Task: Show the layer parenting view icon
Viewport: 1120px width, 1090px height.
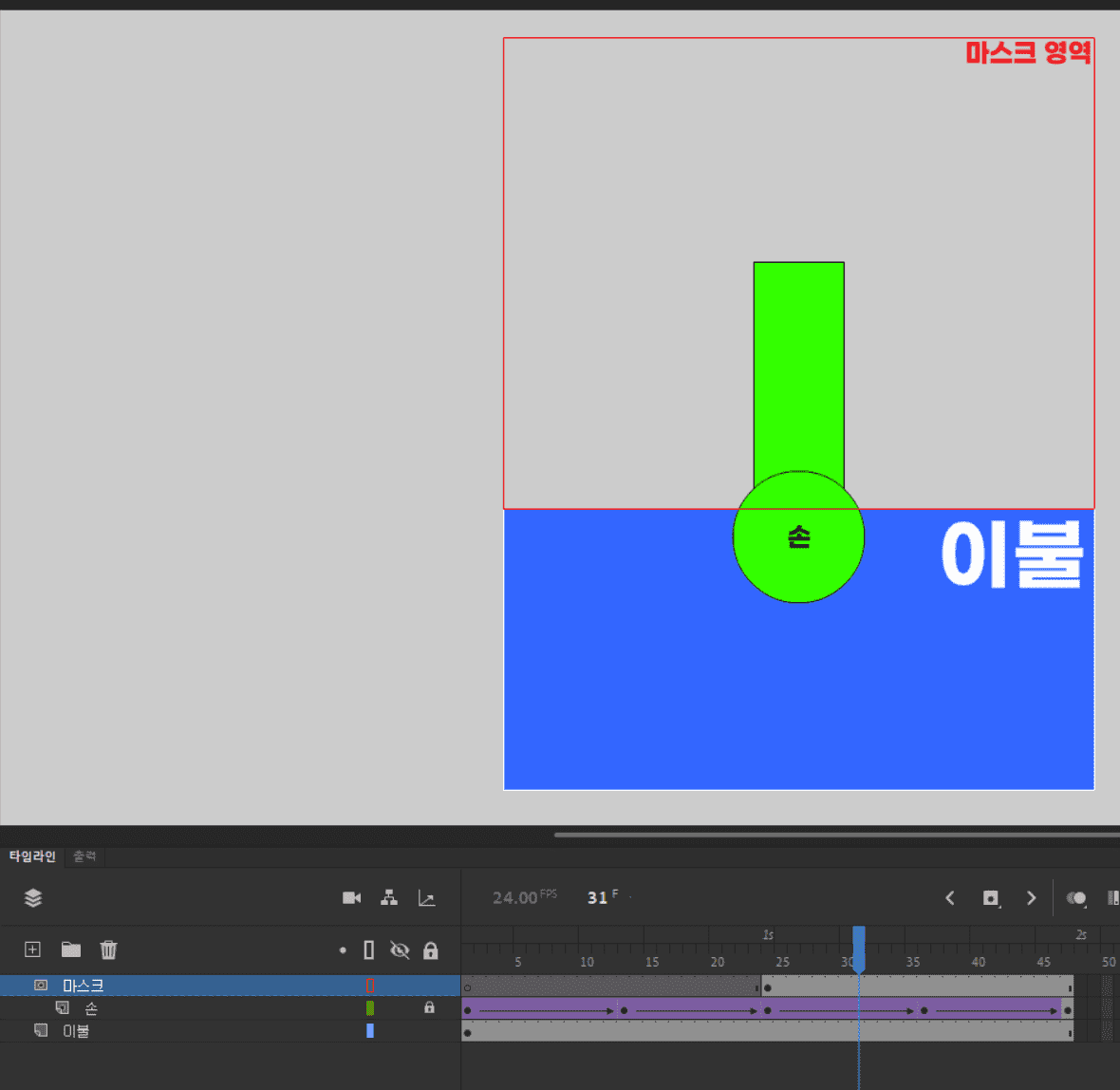Action: point(389,898)
